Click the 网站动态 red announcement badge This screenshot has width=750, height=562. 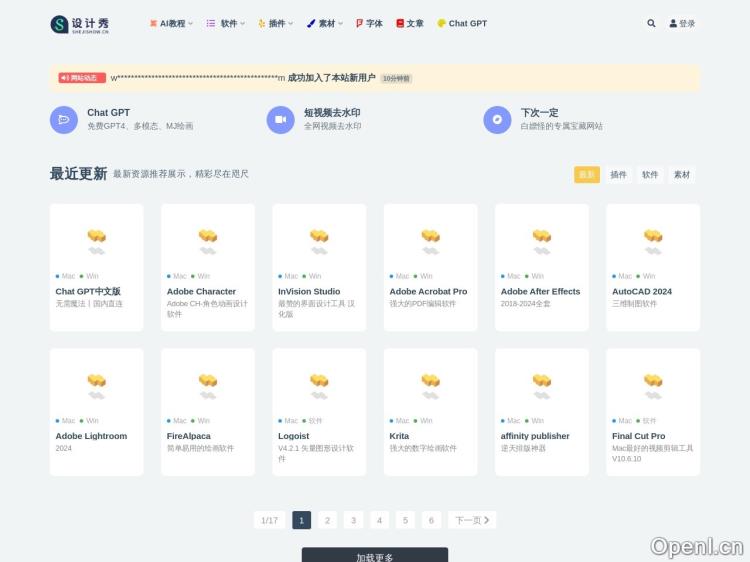pyautogui.click(x=82, y=78)
